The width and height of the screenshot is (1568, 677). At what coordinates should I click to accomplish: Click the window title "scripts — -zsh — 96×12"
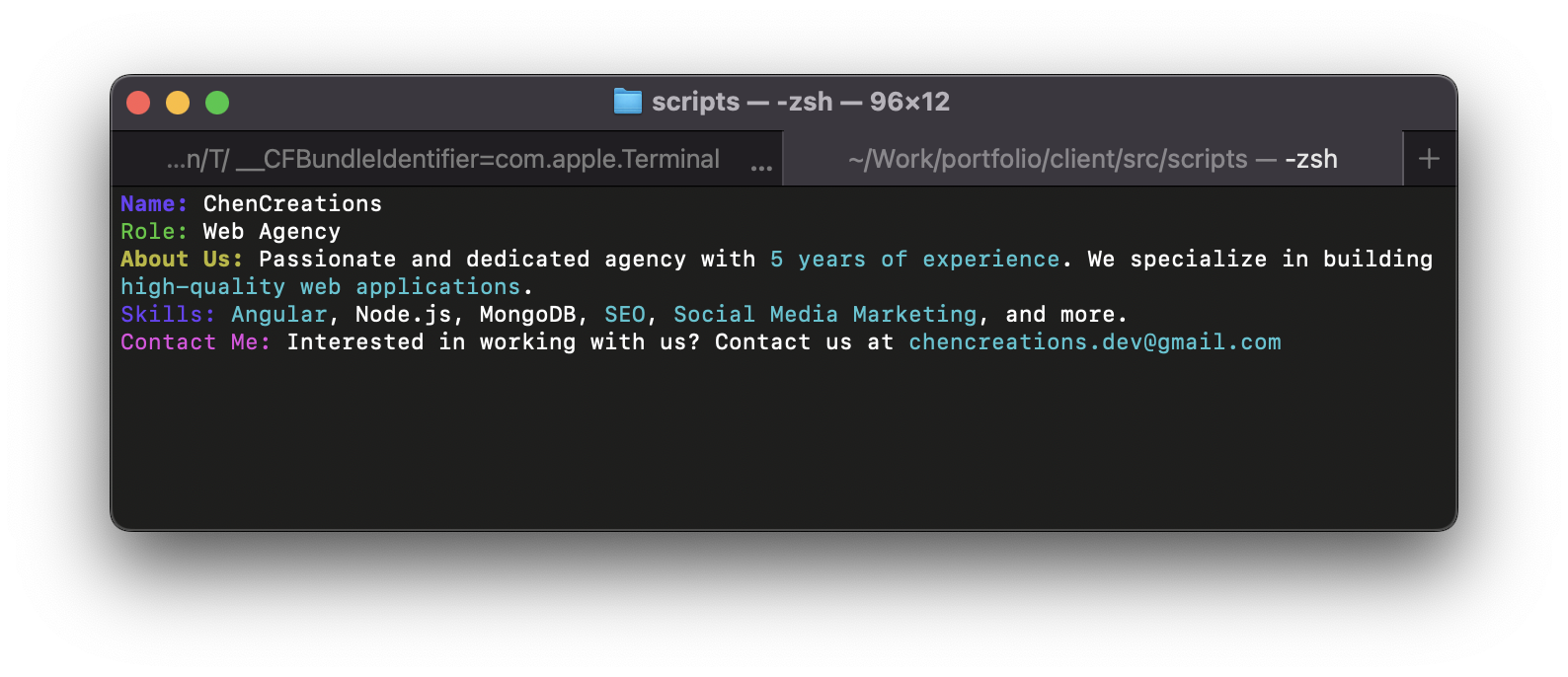[800, 102]
